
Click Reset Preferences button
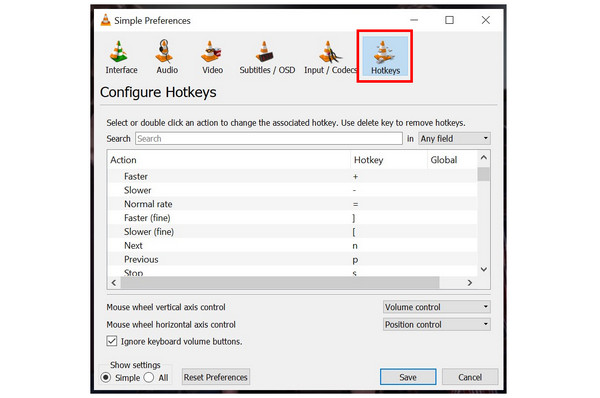pyautogui.click(x=215, y=377)
